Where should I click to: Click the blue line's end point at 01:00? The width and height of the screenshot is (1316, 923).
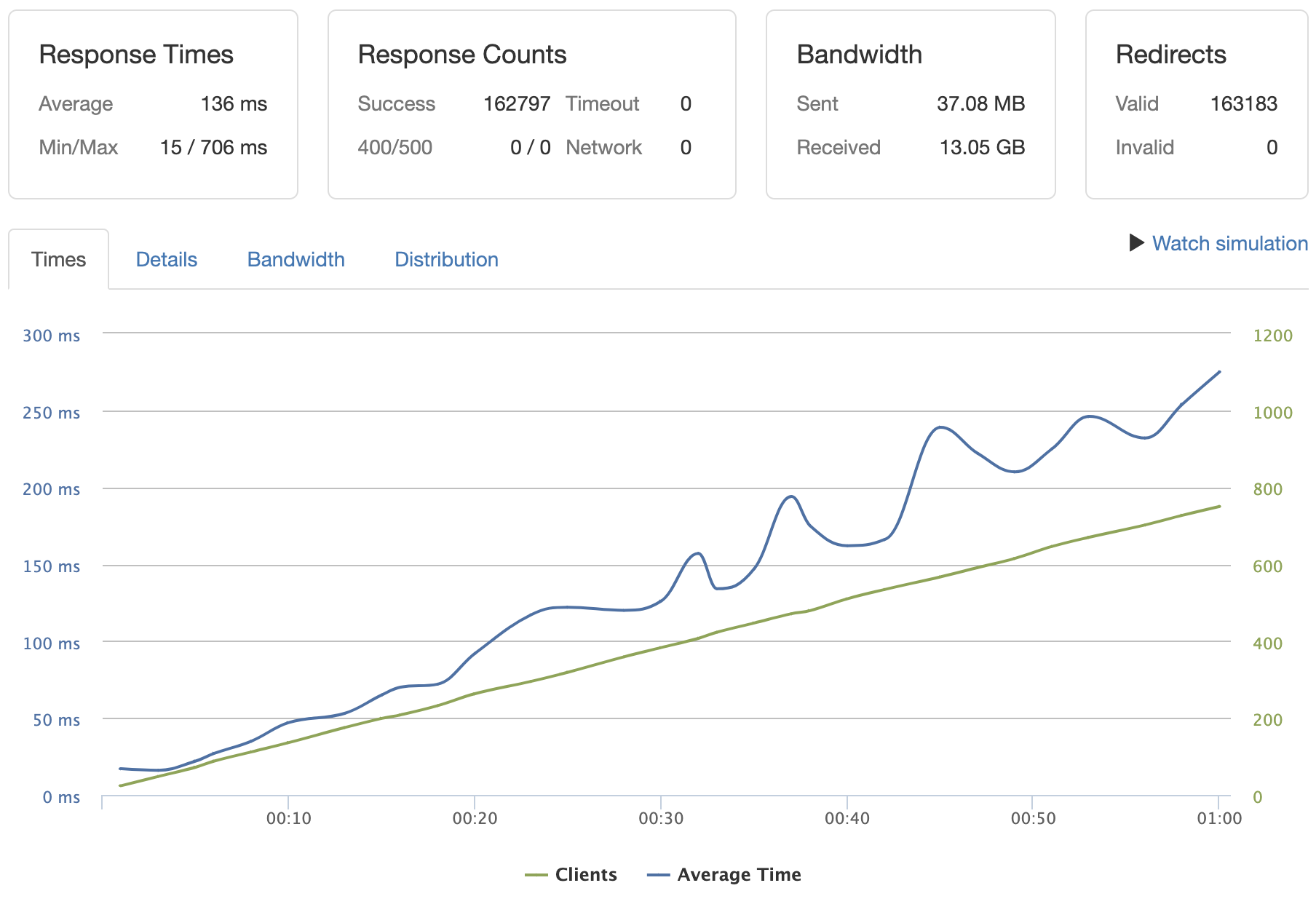point(1219,372)
